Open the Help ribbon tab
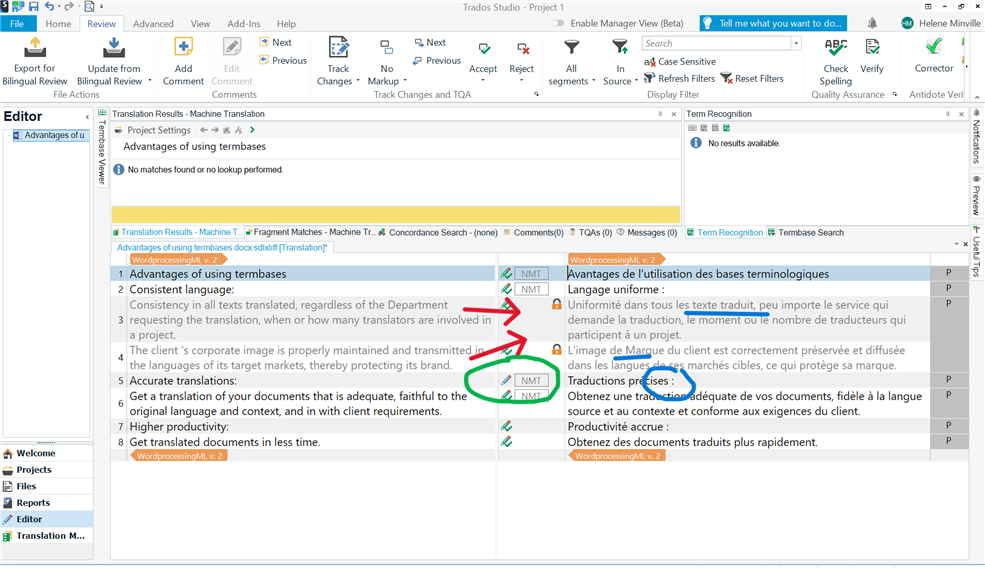The width and height of the screenshot is (985, 568). pos(286,23)
